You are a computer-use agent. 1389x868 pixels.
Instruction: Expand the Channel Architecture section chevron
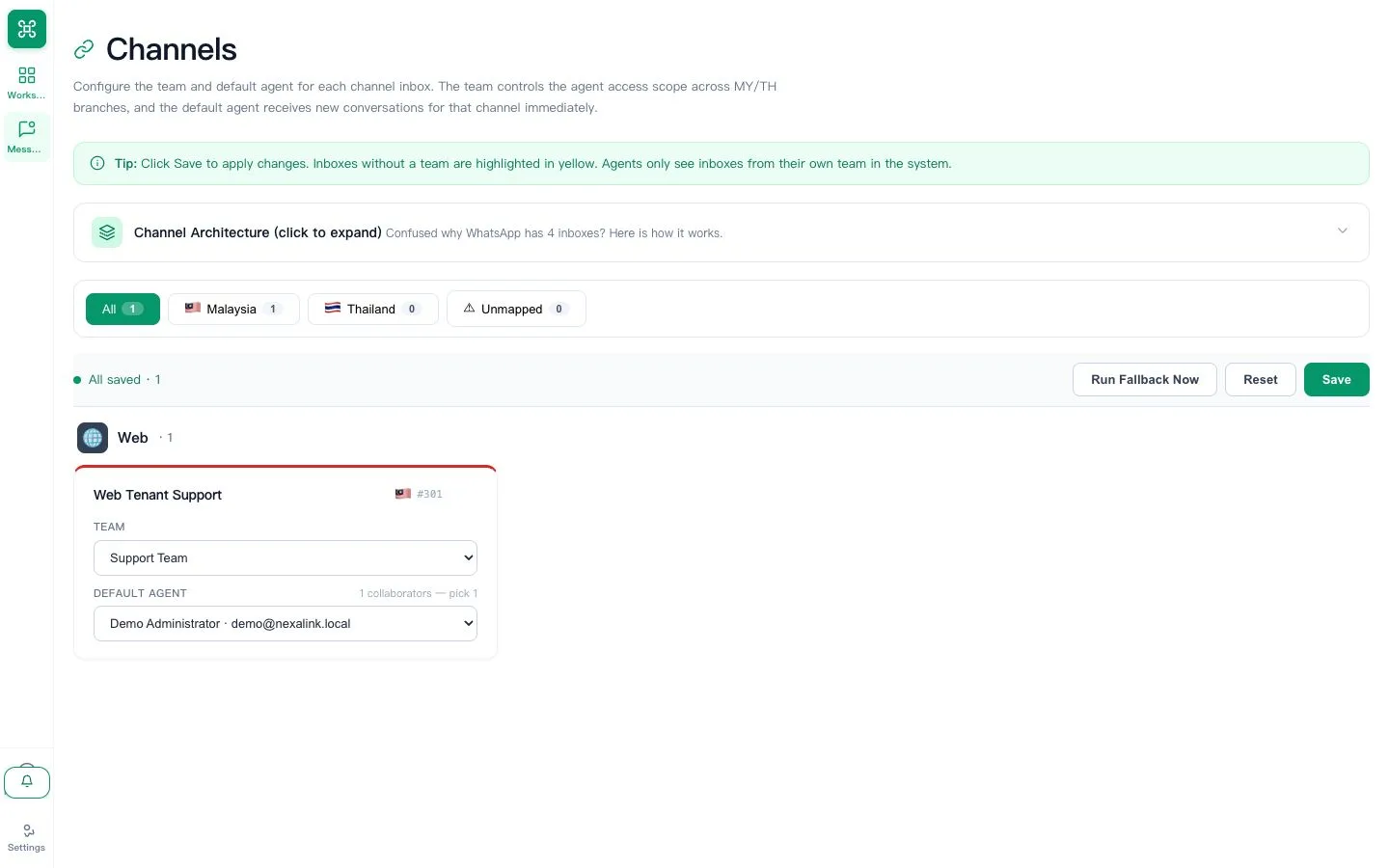[1342, 231]
